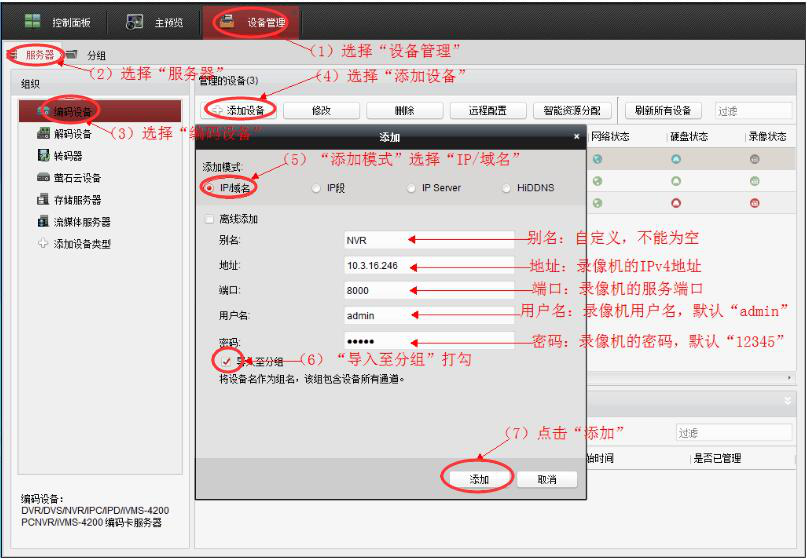Image resolution: width=807 pixels, height=559 pixels.
Task: Click the 刷新所有设备 button
Action: [663, 110]
